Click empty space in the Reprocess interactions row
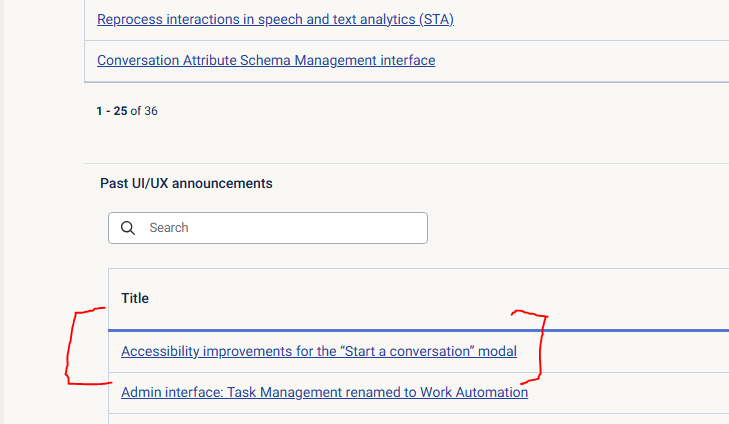The height and width of the screenshot is (424, 729). (600, 19)
